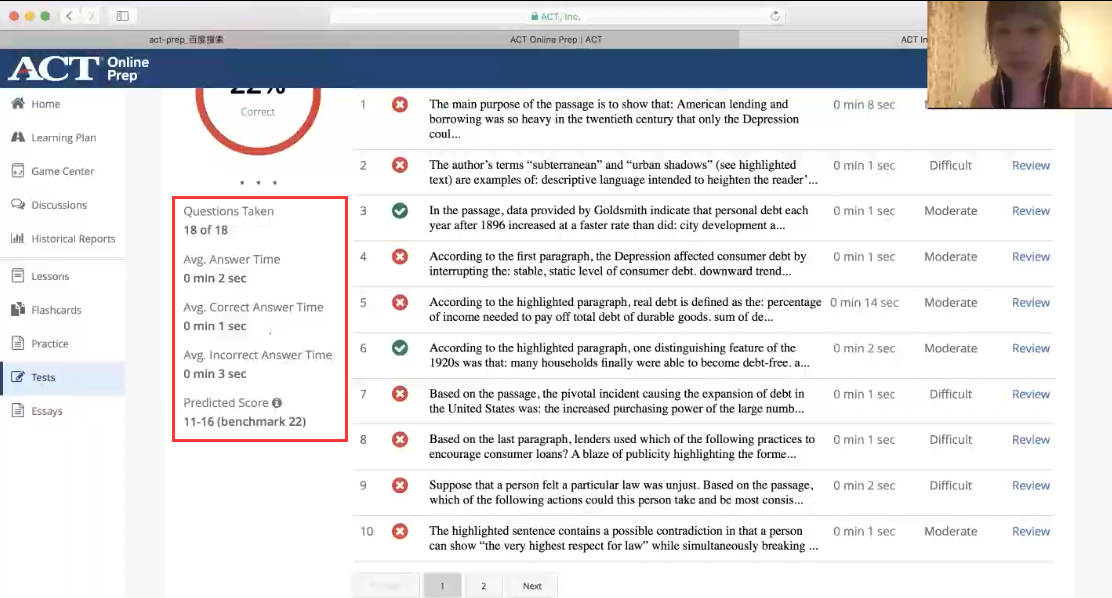This screenshot has width=1112, height=598.
Task: Click the webcam video thumbnail
Action: coord(1019,55)
